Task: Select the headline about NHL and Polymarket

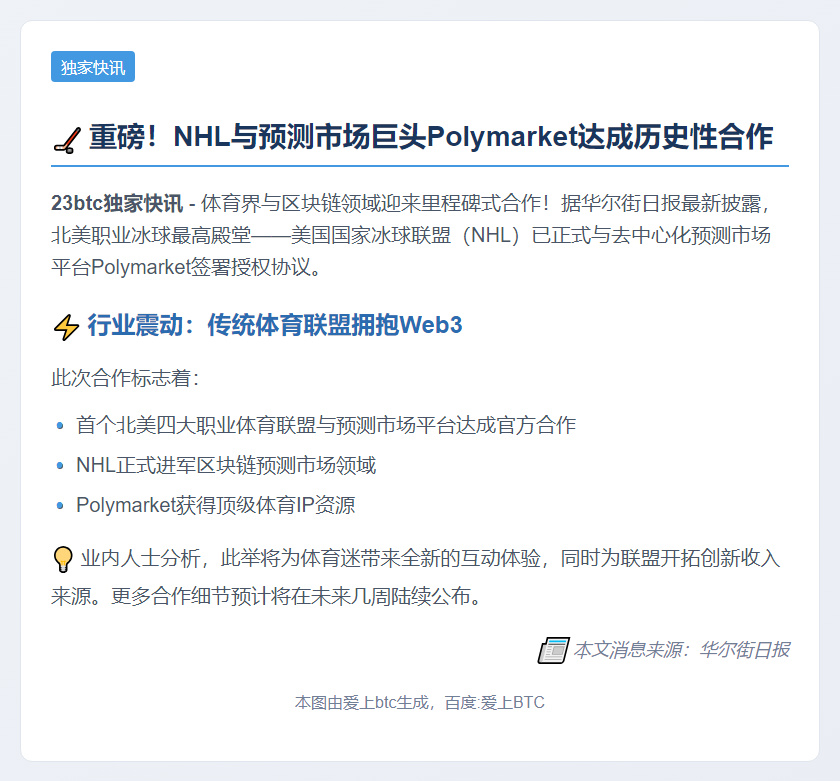Action: [x=430, y=137]
